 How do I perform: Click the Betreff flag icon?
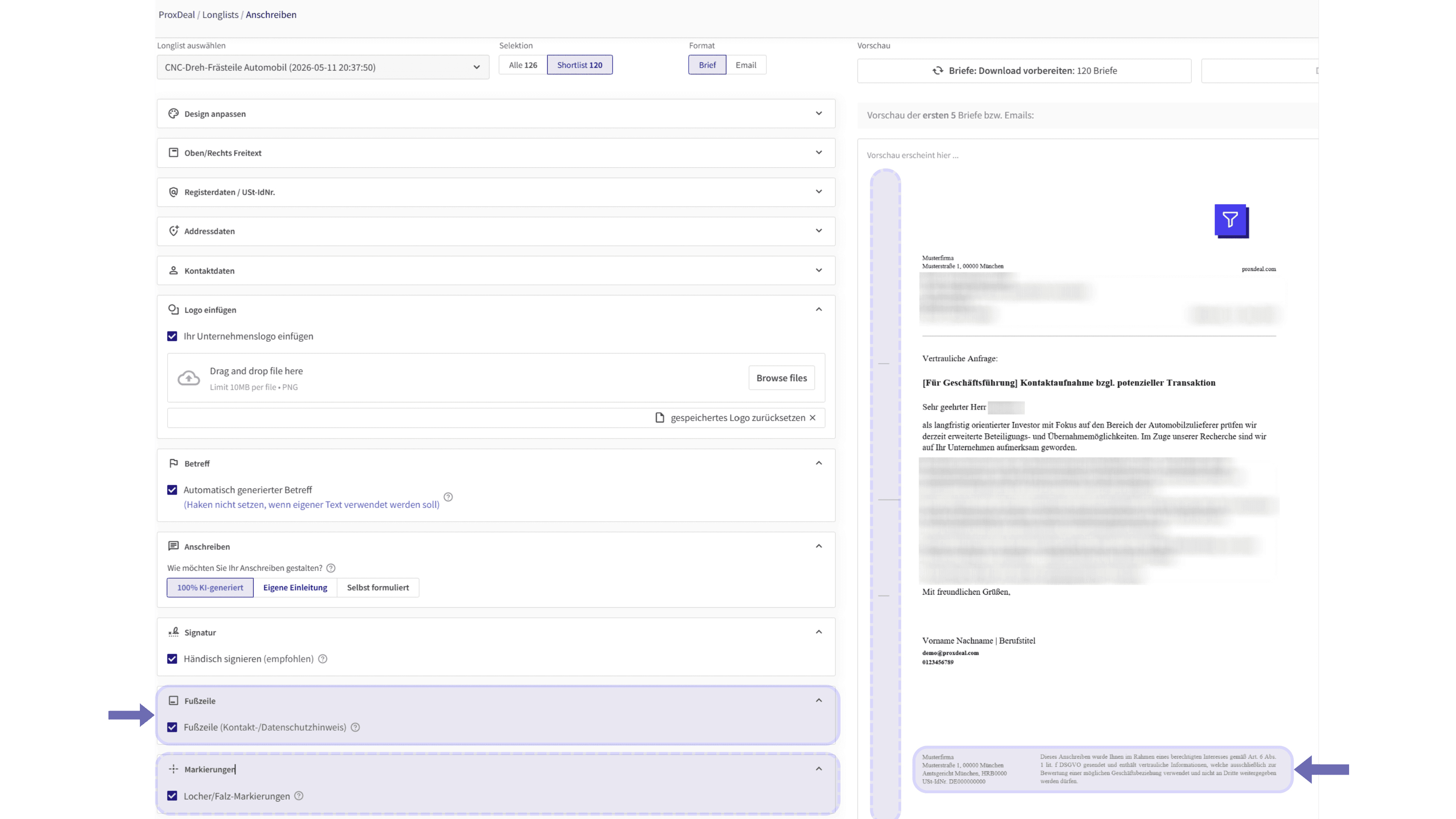tap(174, 463)
